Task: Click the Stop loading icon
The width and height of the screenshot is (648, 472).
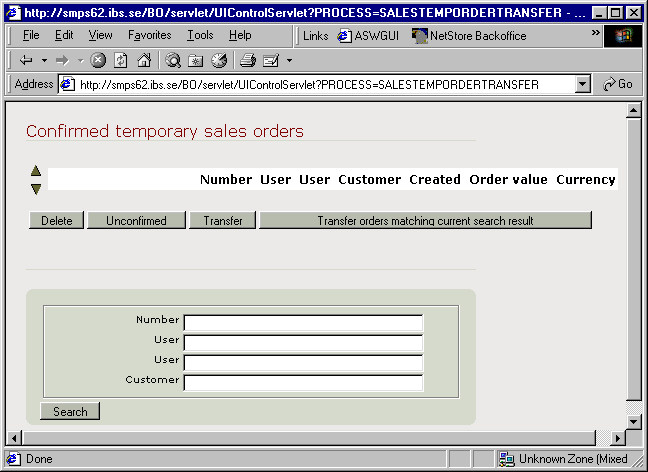Action: click(x=98, y=60)
